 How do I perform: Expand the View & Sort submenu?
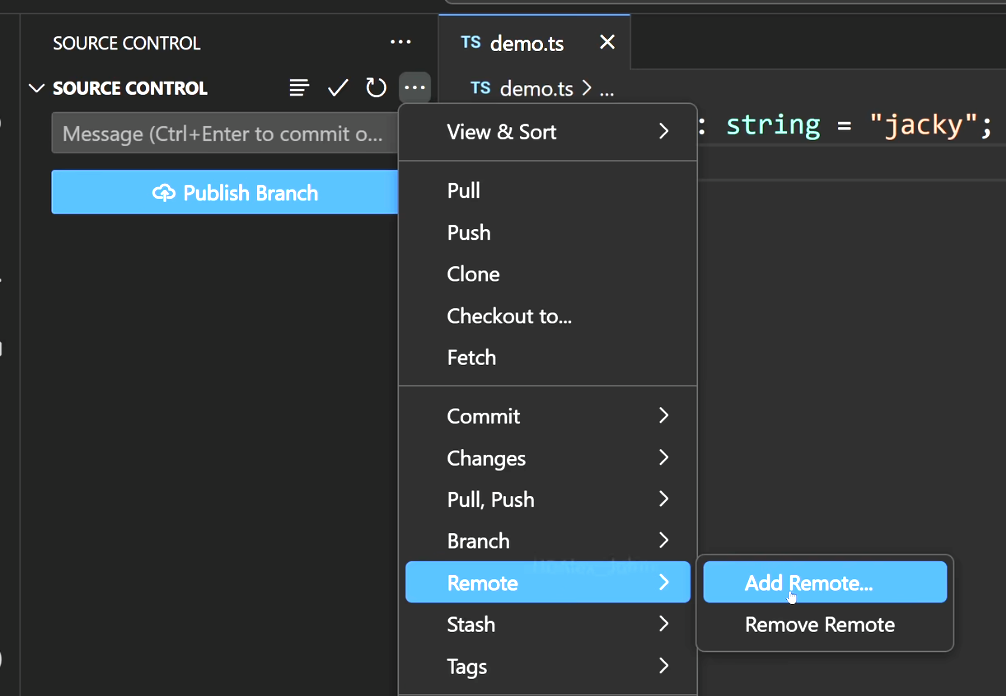pyautogui.click(x=547, y=132)
